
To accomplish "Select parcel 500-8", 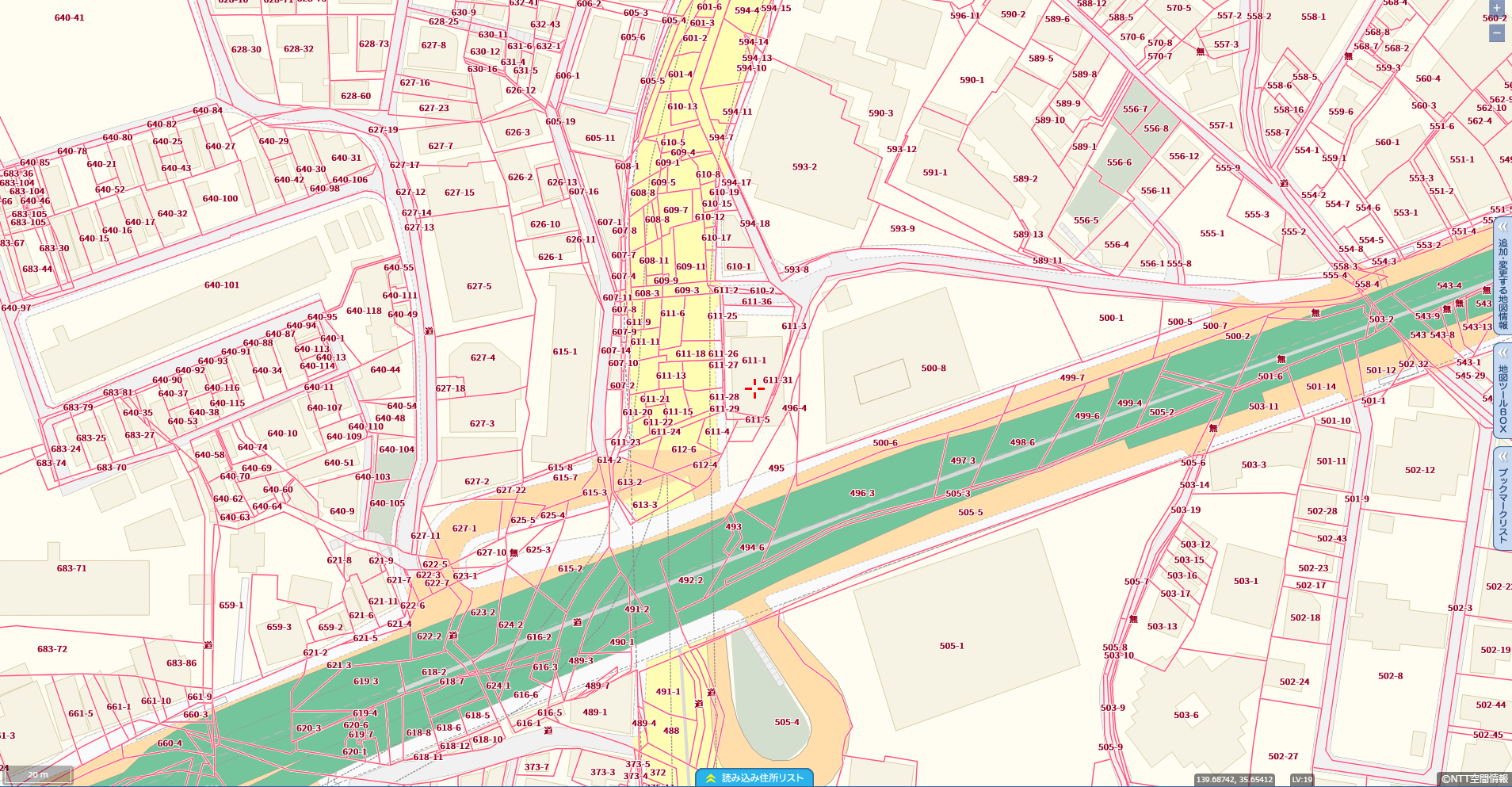I will point(934,369).
